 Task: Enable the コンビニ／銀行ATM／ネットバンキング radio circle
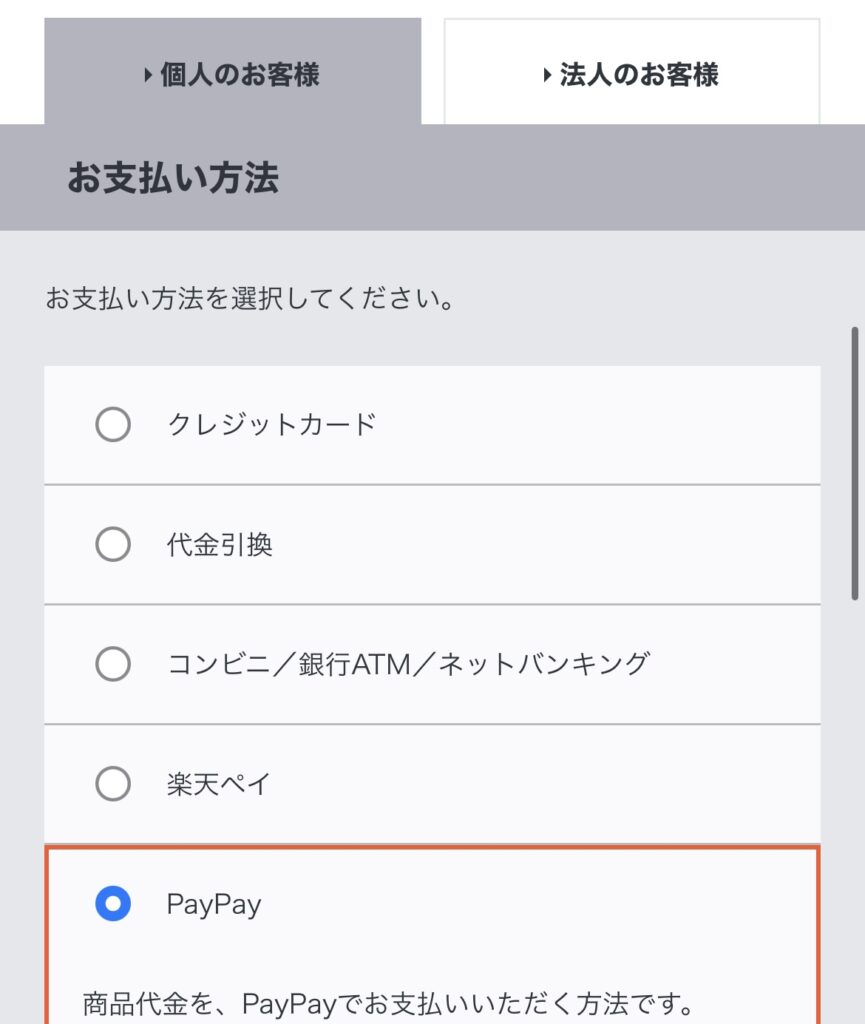(x=113, y=664)
